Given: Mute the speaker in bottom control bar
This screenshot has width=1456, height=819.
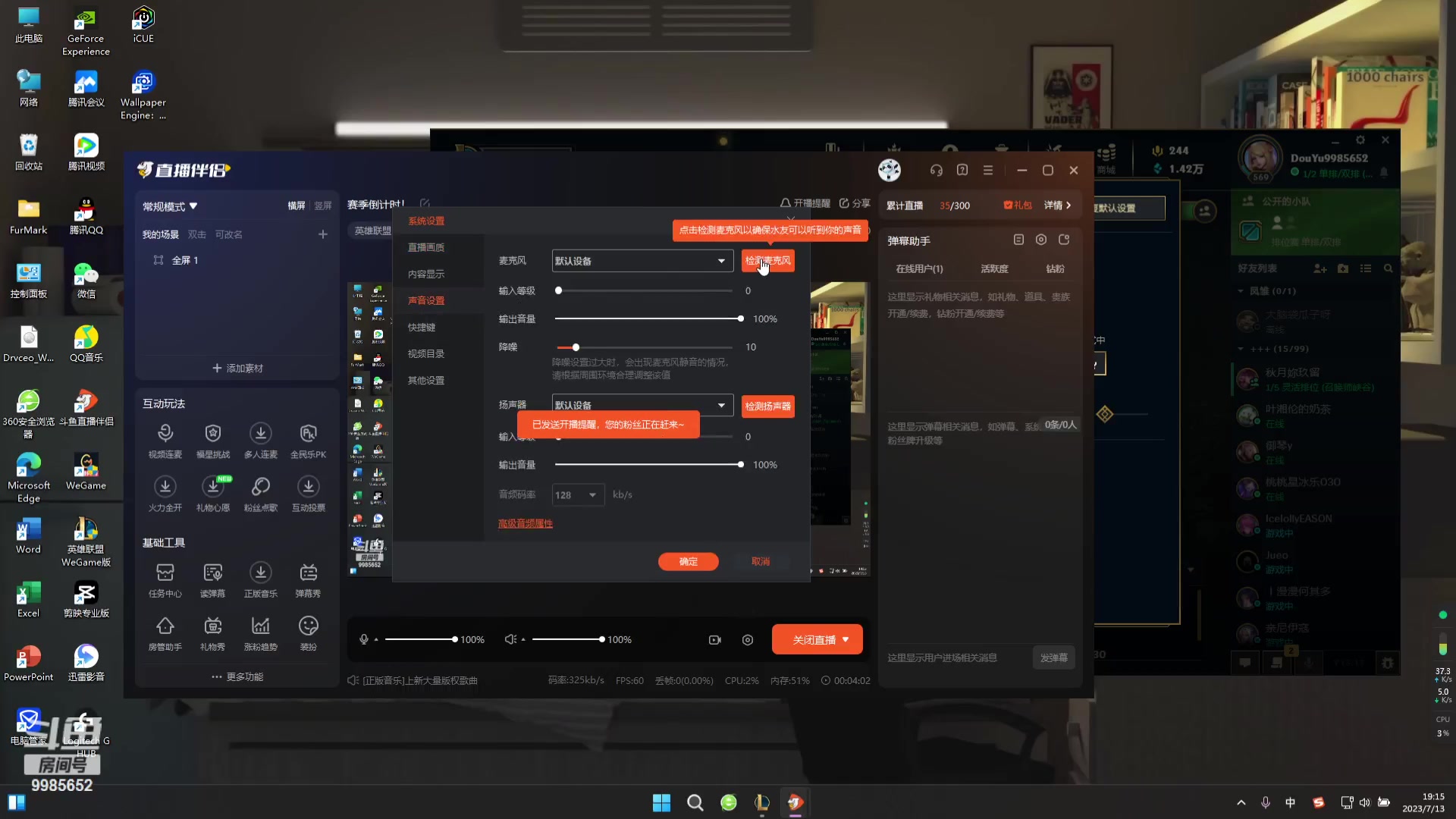Looking at the screenshot, I should pos(510,639).
